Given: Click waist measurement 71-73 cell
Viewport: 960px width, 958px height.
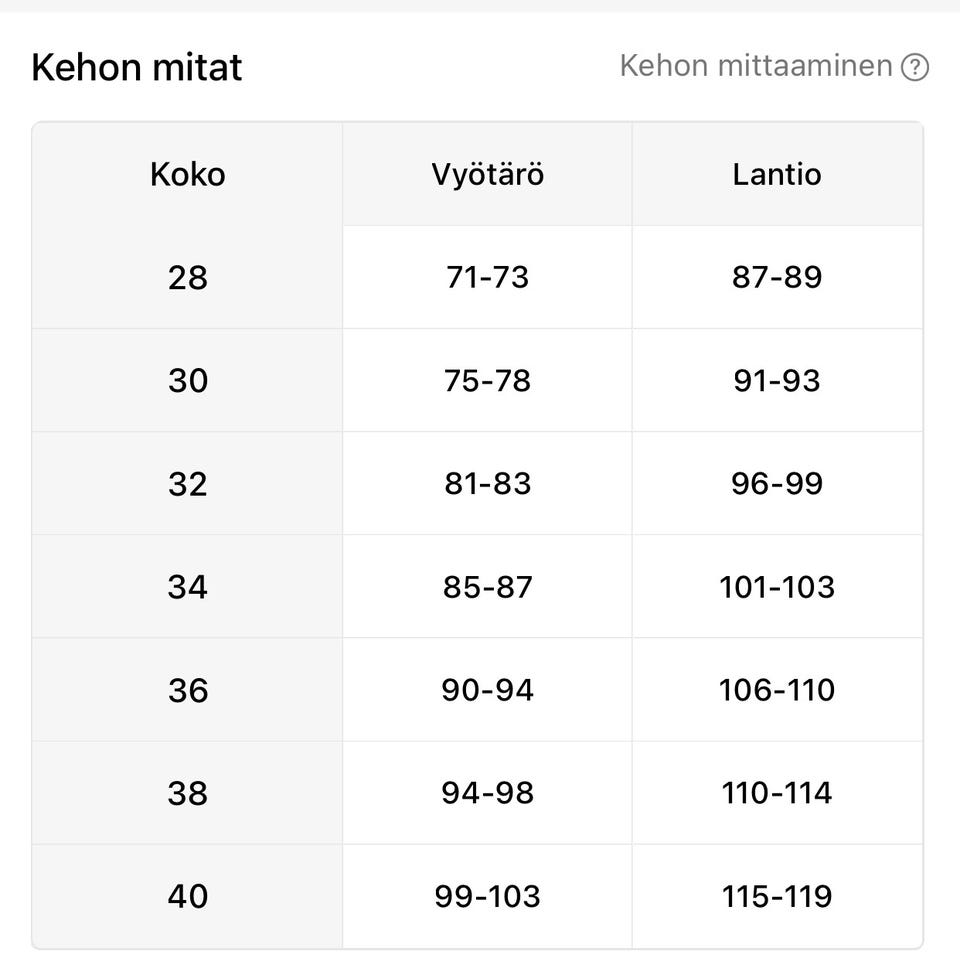Looking at the screenshot, I should 487,277.
